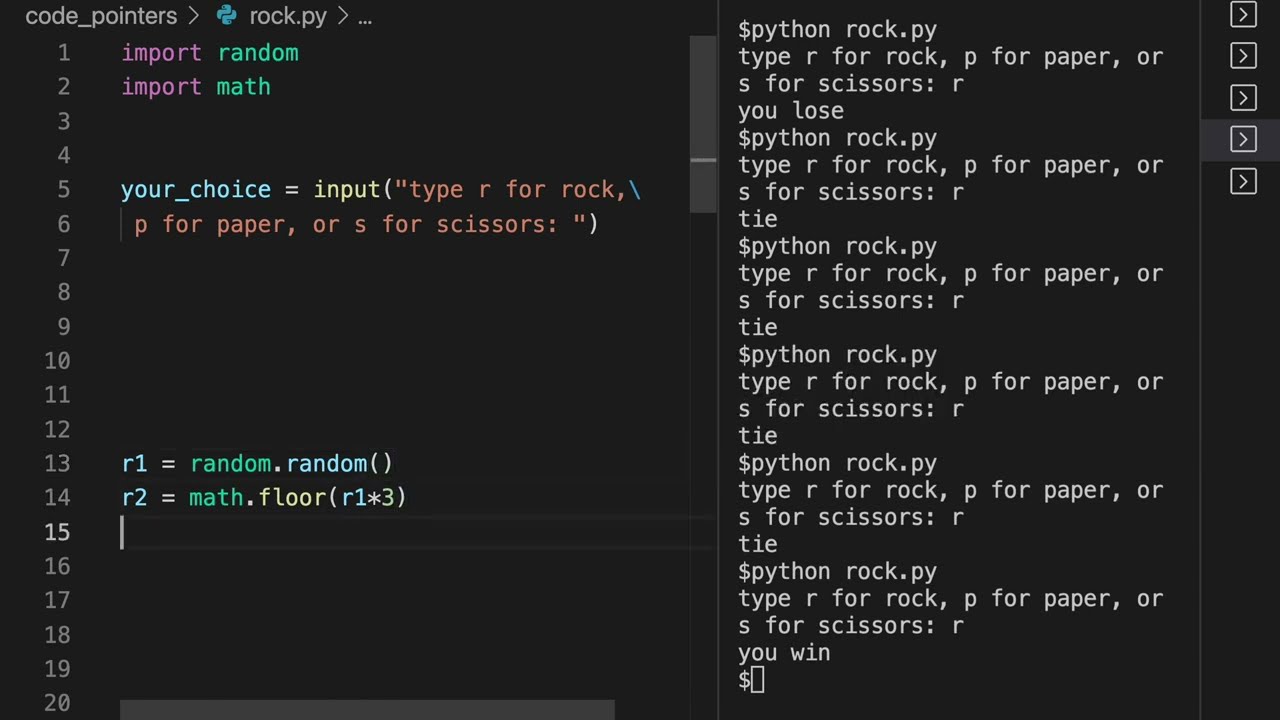Click the editor vertical scrollbar thumb

(703, 124)
